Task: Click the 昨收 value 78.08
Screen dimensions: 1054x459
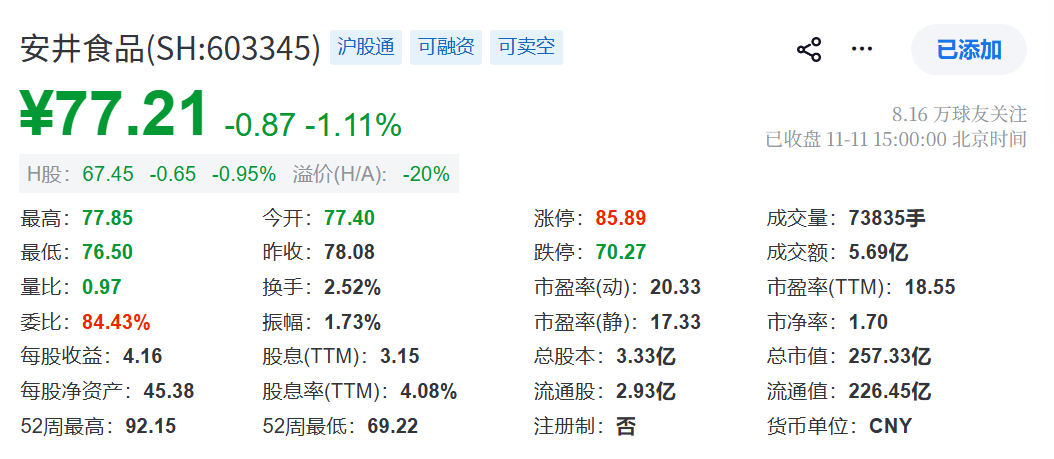Action: [x=350, y=253]
